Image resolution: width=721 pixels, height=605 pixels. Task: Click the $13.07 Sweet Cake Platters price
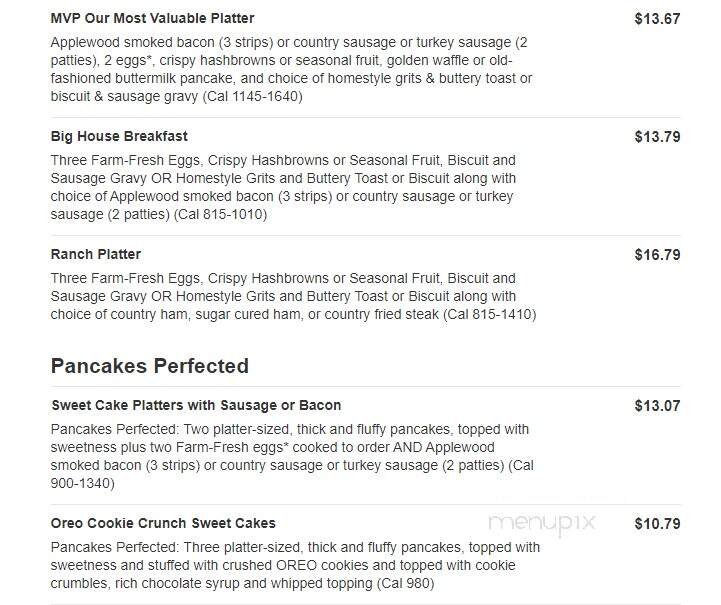pyautogui.click(x=657, y=405)
